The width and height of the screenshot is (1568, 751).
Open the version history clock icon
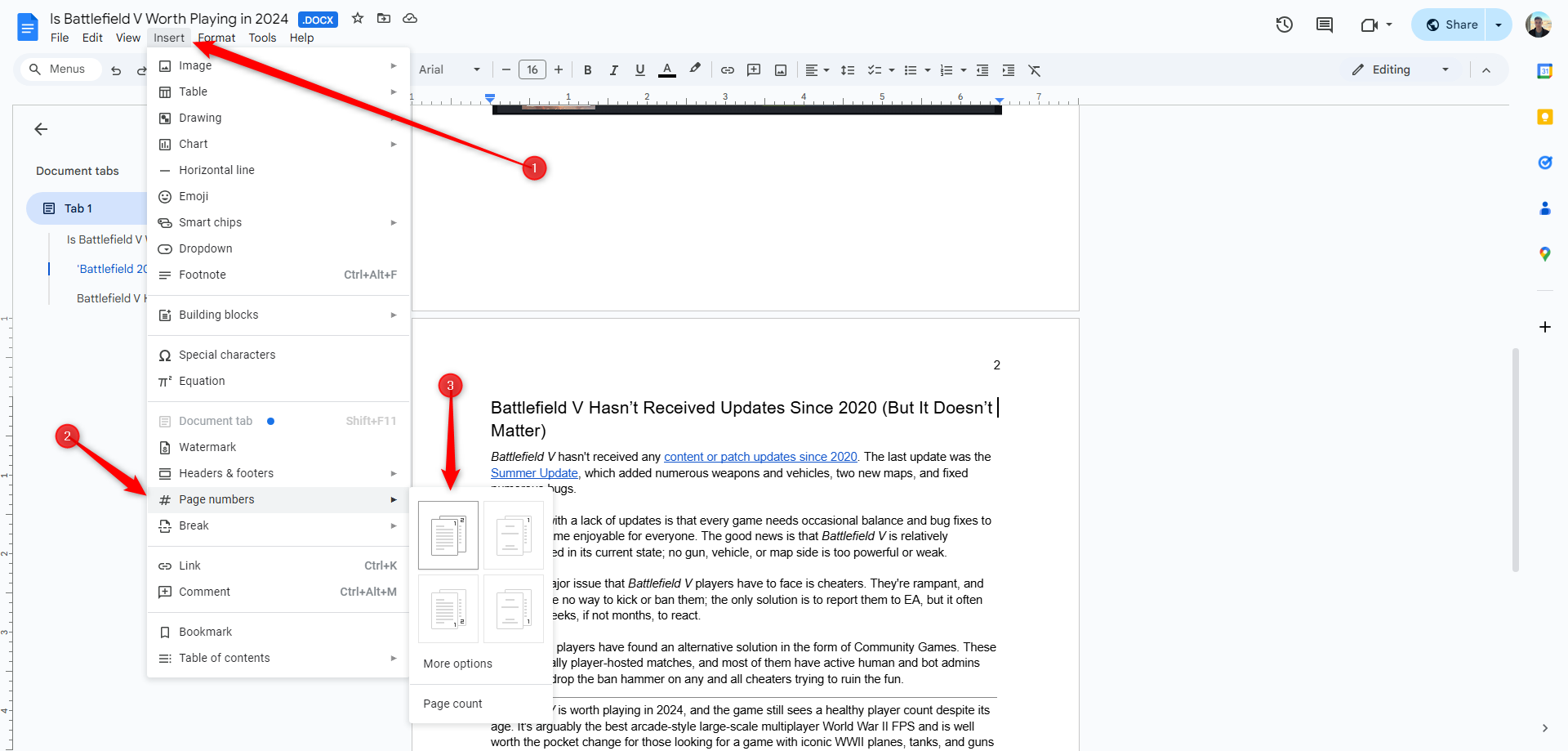coord(1285,25)
